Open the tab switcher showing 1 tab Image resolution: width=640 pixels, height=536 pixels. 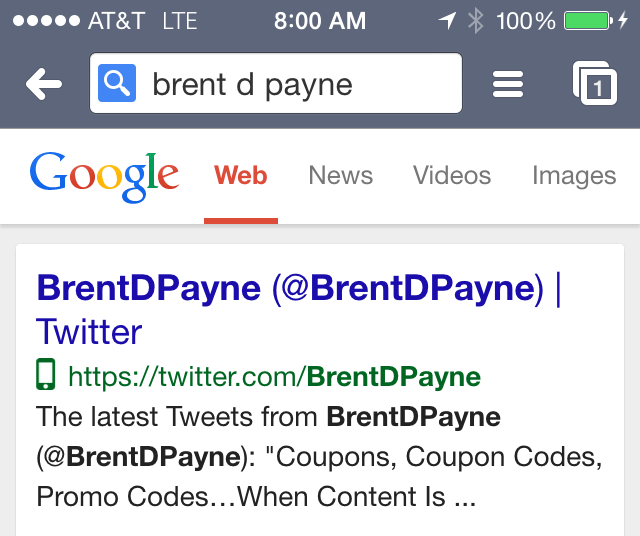[x=595, y=85]
